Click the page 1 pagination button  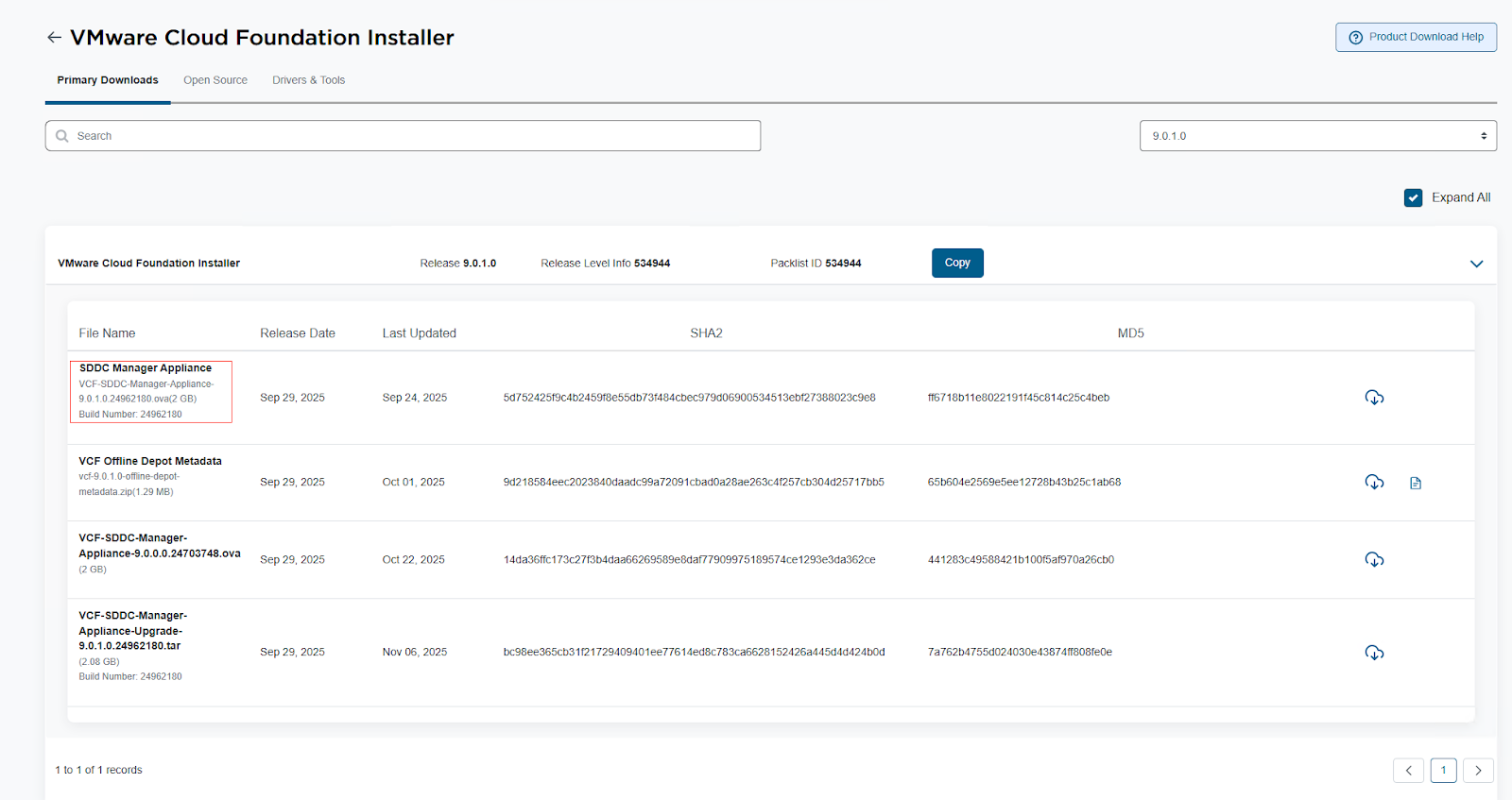(x=1443, y=771)
